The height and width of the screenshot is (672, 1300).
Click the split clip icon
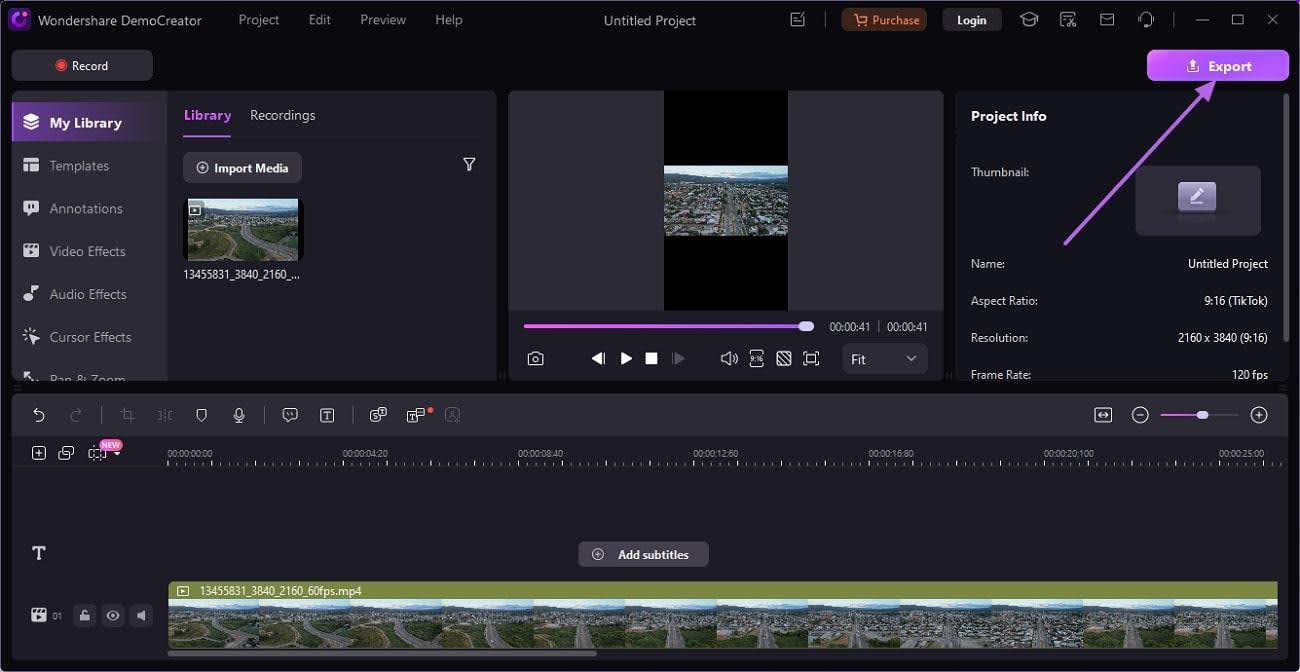click(165, 415)
